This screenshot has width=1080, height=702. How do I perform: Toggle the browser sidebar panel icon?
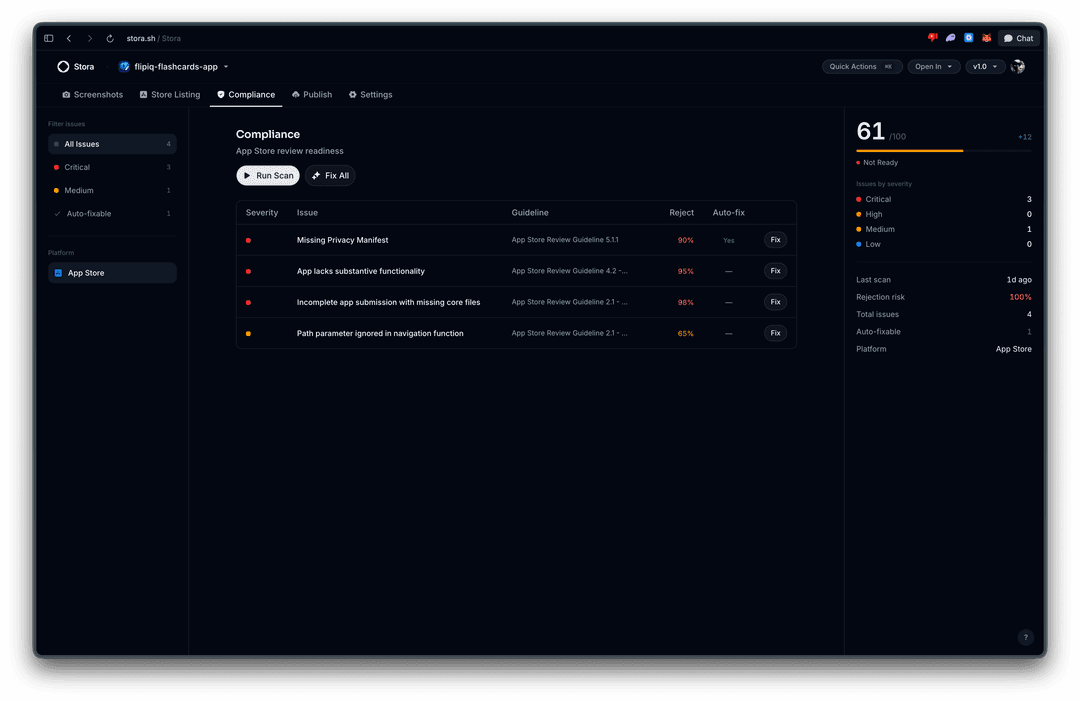[48, 38]
